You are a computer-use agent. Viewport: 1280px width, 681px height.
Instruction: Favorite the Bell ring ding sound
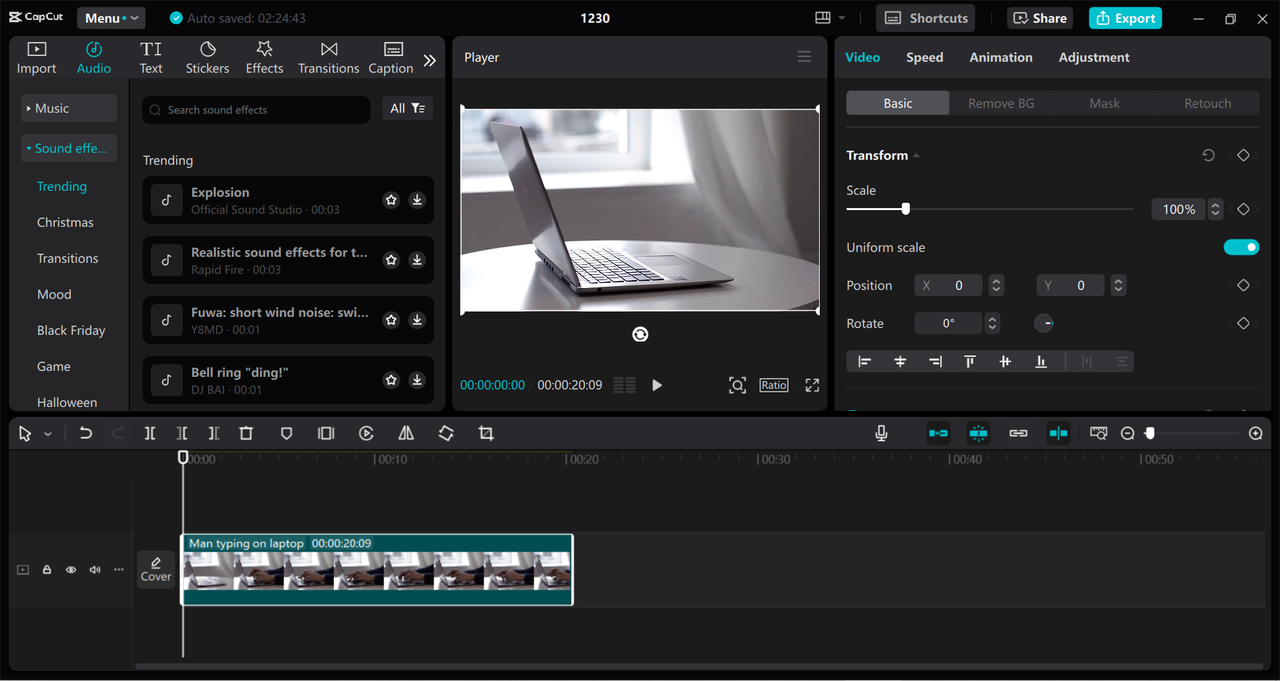391,380
